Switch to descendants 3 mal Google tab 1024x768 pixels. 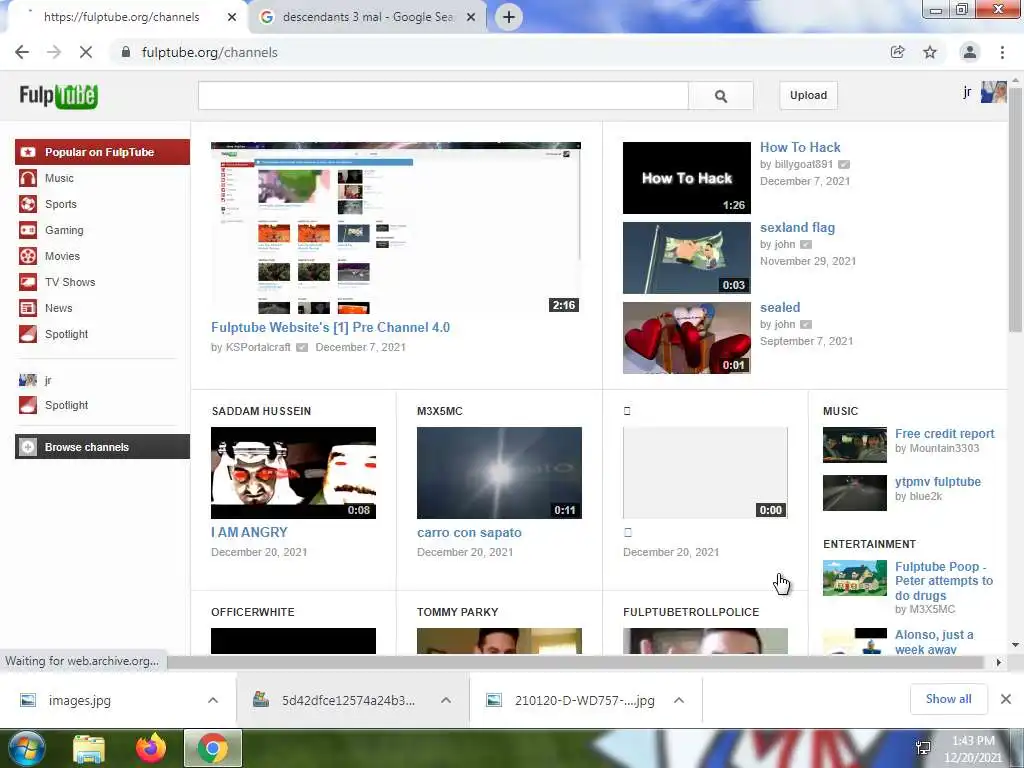pos(367,17)
